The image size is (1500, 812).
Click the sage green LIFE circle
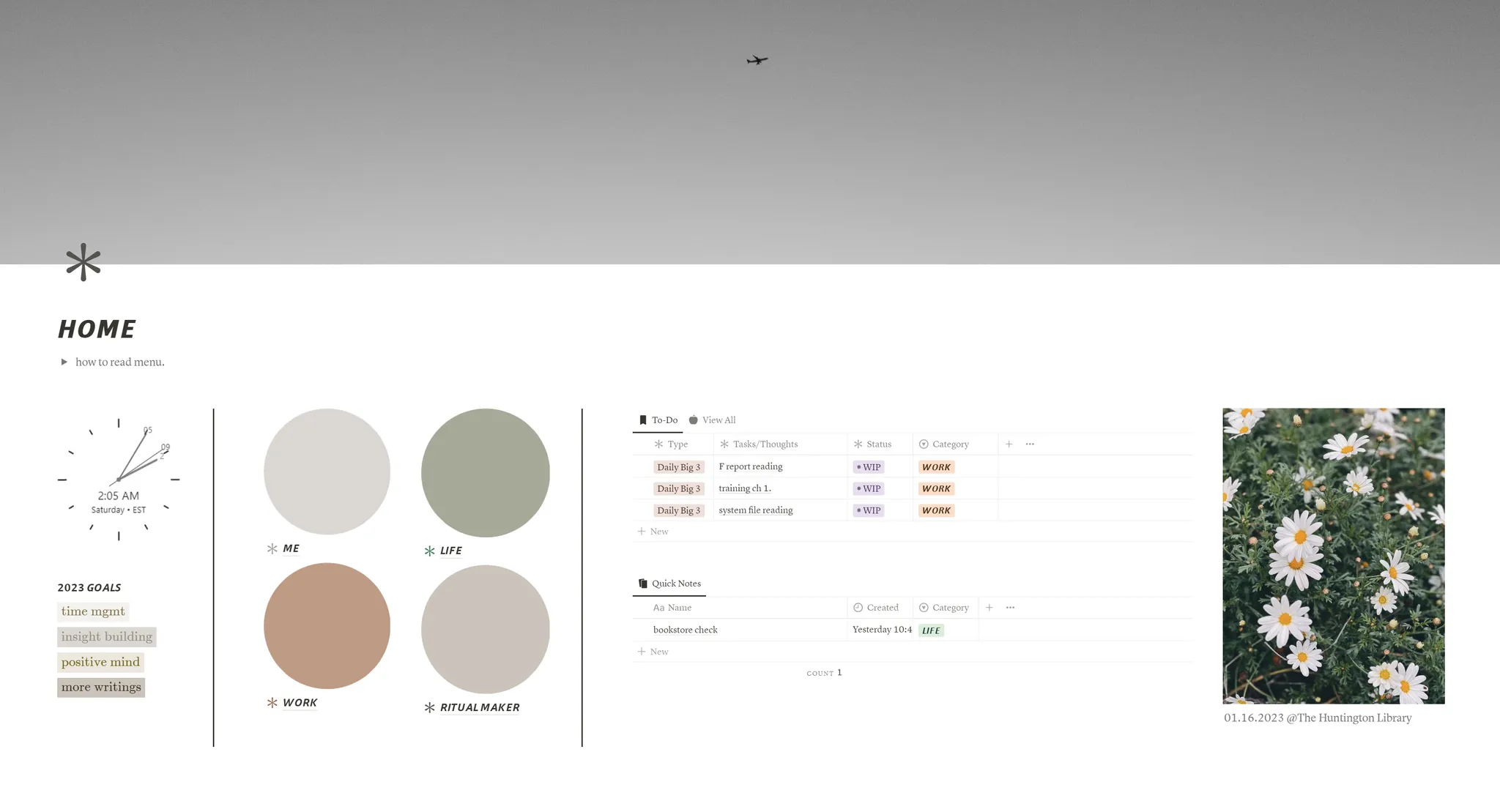coord(485,473)
